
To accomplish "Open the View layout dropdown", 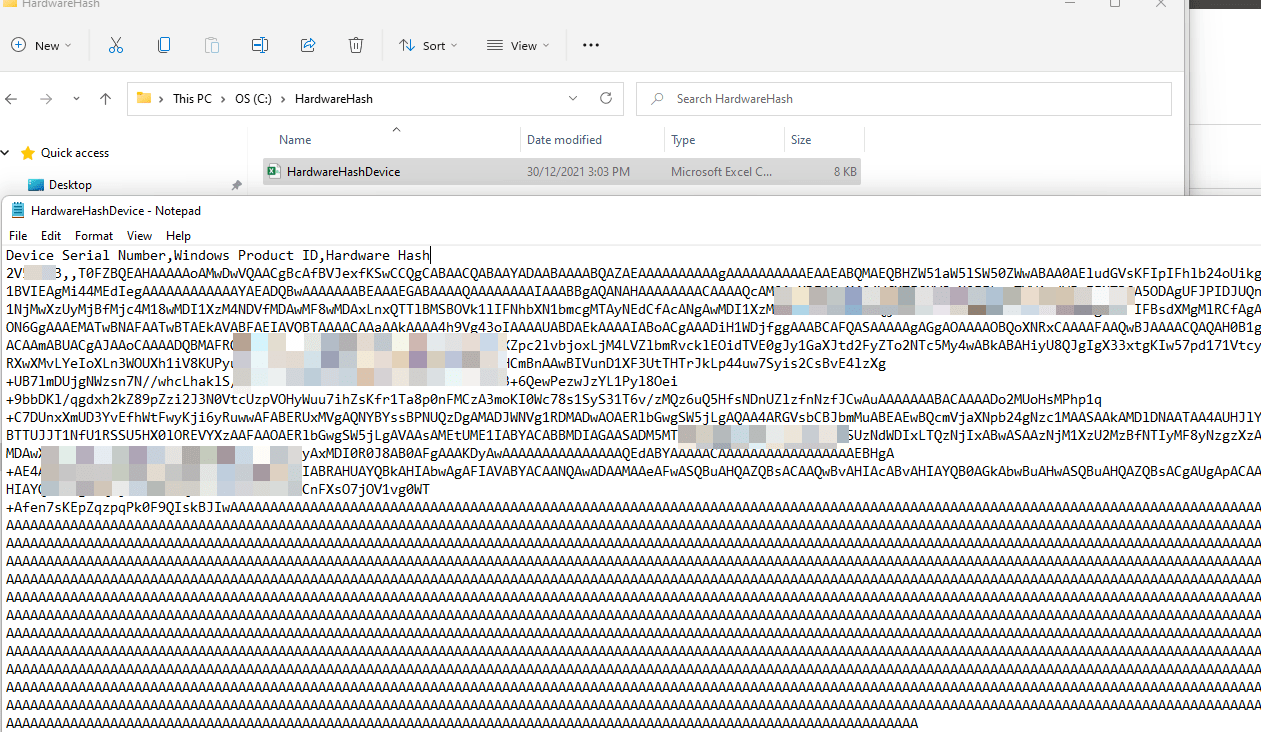I will 518,45.
